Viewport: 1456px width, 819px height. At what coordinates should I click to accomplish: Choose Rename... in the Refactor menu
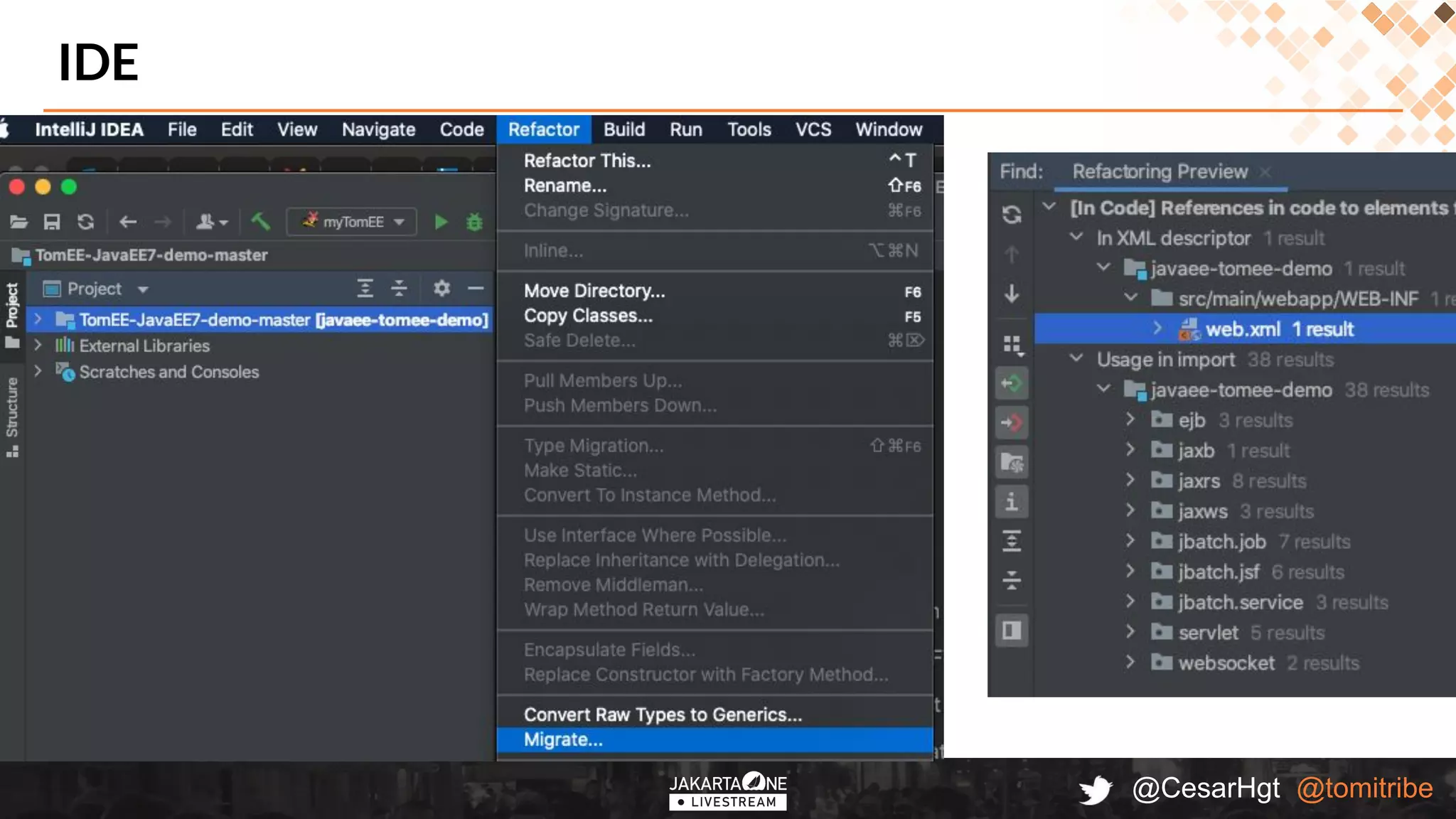565,186
